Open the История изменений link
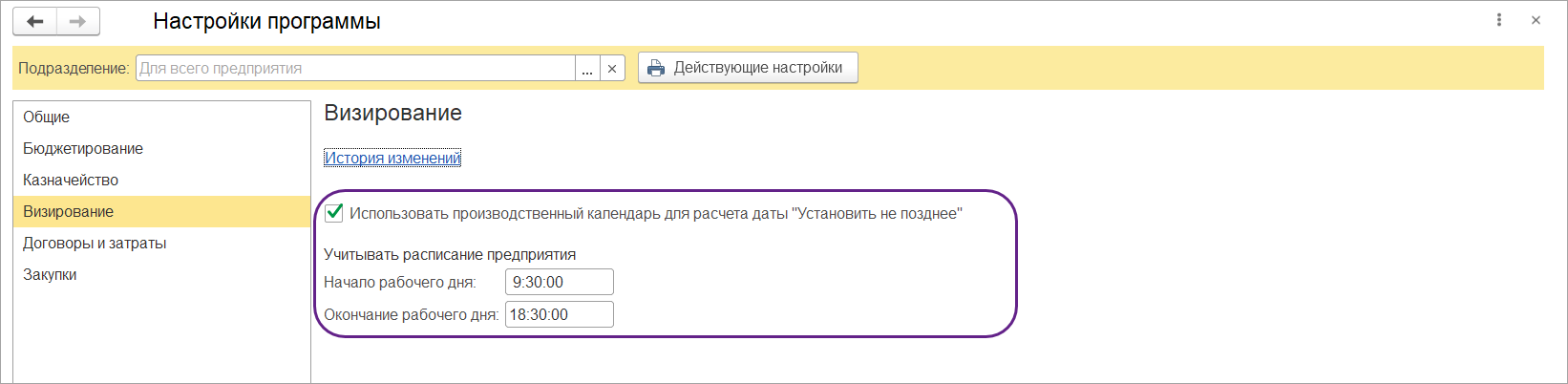The height and width of the screenshot is (384, 1568). click(392, 159)
